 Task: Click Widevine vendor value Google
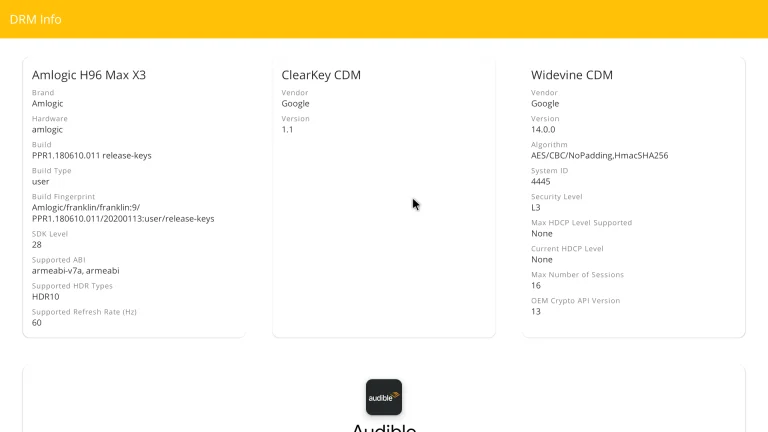coord(545,103)
